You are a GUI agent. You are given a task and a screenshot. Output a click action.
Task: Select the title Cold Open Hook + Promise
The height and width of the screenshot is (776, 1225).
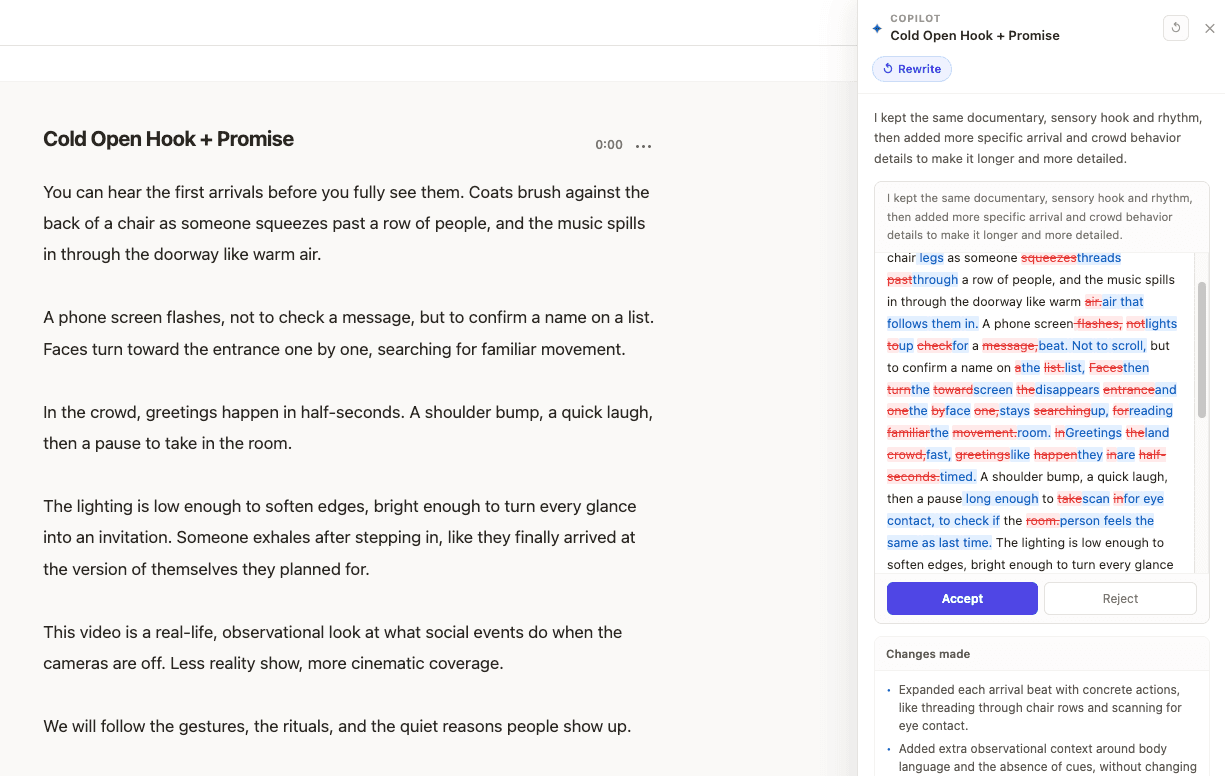coord(168,139)
